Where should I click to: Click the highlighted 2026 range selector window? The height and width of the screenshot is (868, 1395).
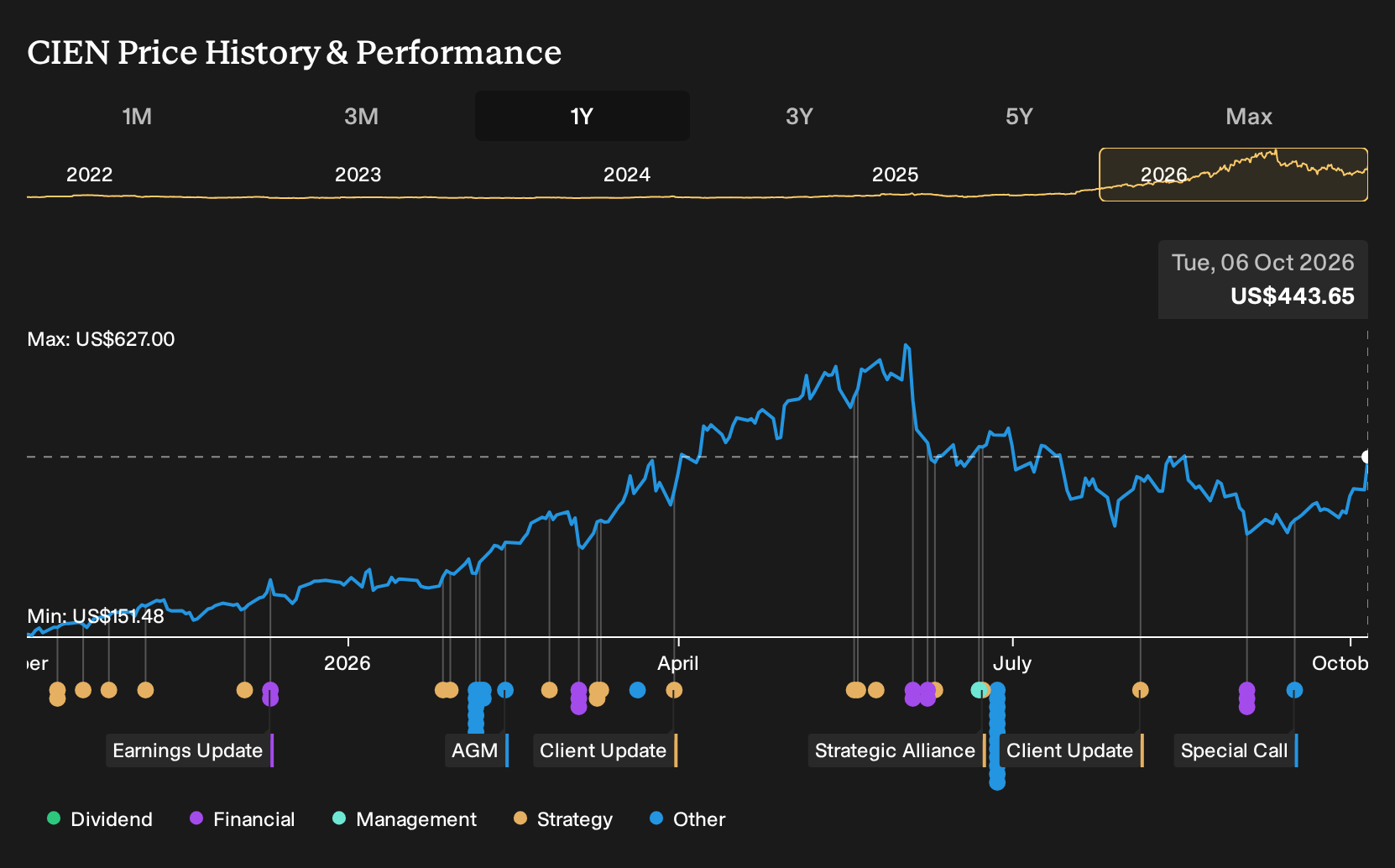click(x=1233, y=175)
